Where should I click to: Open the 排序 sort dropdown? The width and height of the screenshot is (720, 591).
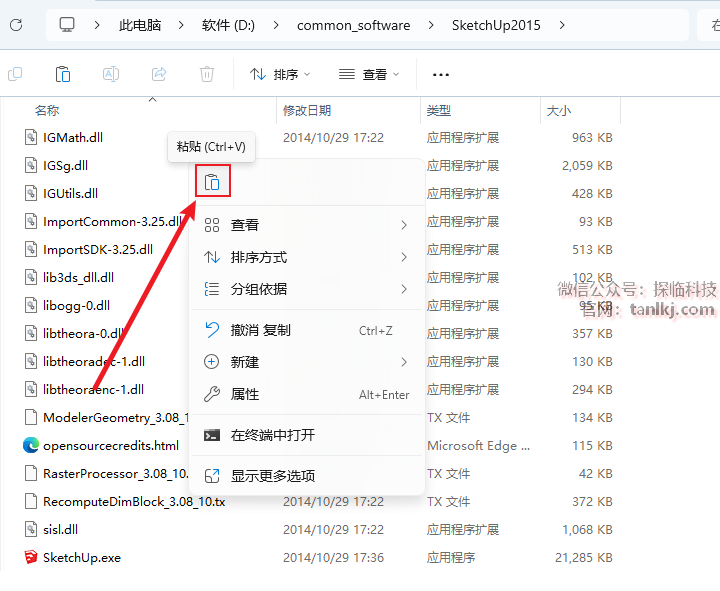(x=280, y=74)
